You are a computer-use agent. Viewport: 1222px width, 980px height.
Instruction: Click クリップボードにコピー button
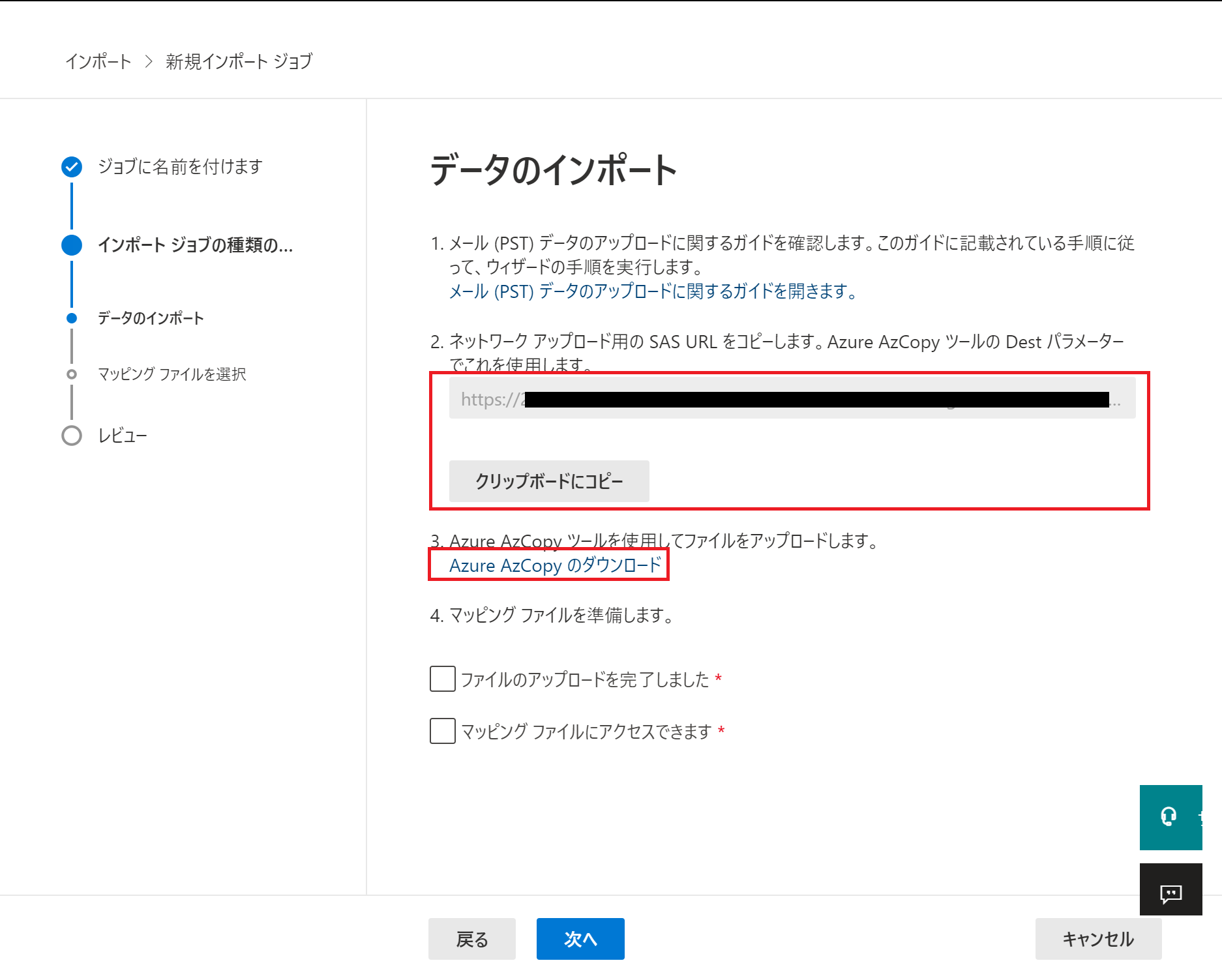point(549,481)
